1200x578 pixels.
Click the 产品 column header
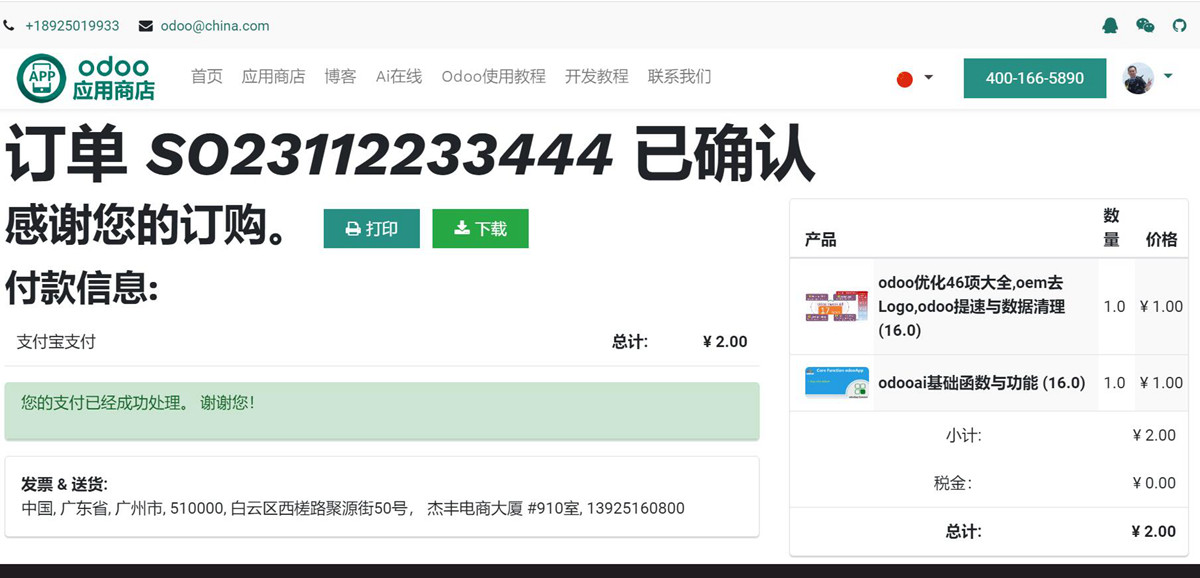[x=820, y=240]
